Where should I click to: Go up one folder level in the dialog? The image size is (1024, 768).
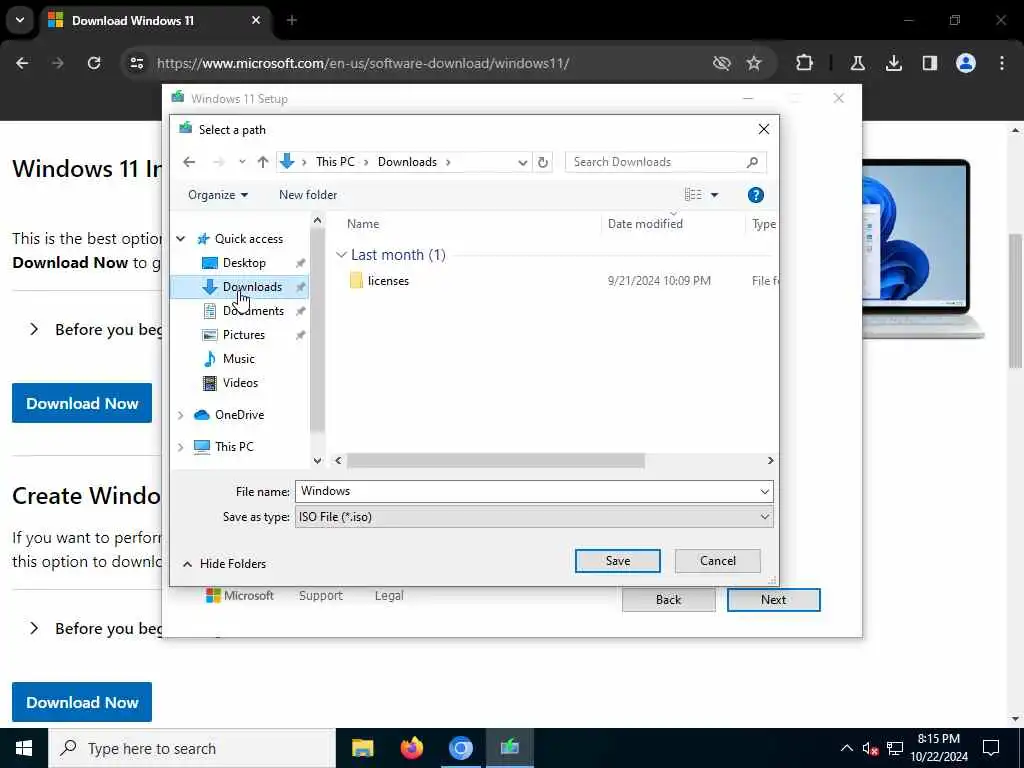[x=263, y=162]
